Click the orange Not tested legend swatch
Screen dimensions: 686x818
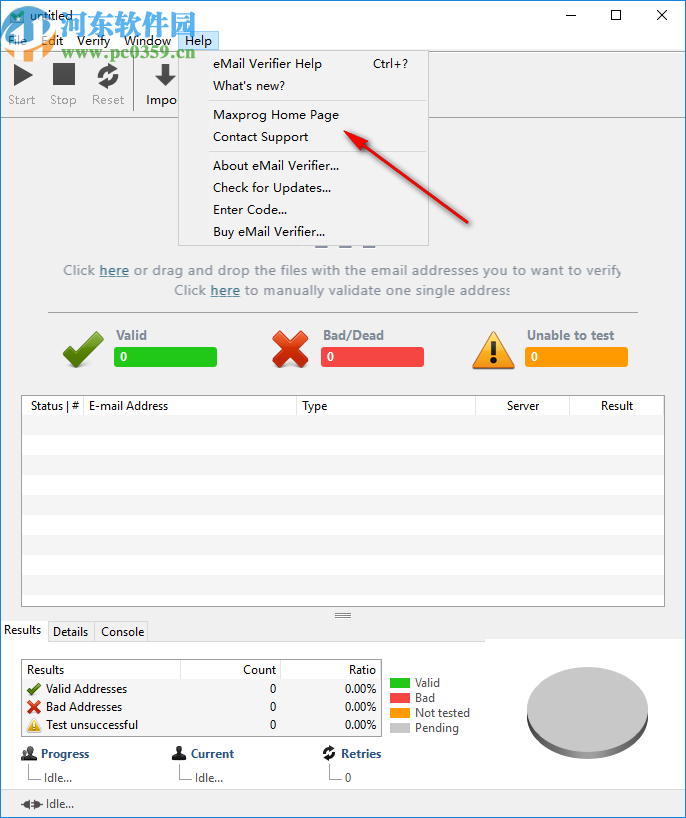click(x=400, y=713)
